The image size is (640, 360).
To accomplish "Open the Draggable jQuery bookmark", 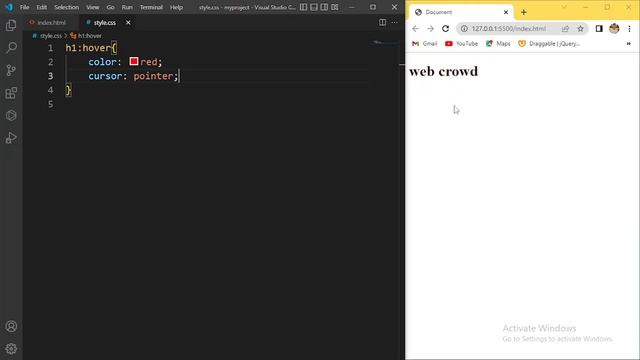I will pyautogui.click(x=549, y=44).
